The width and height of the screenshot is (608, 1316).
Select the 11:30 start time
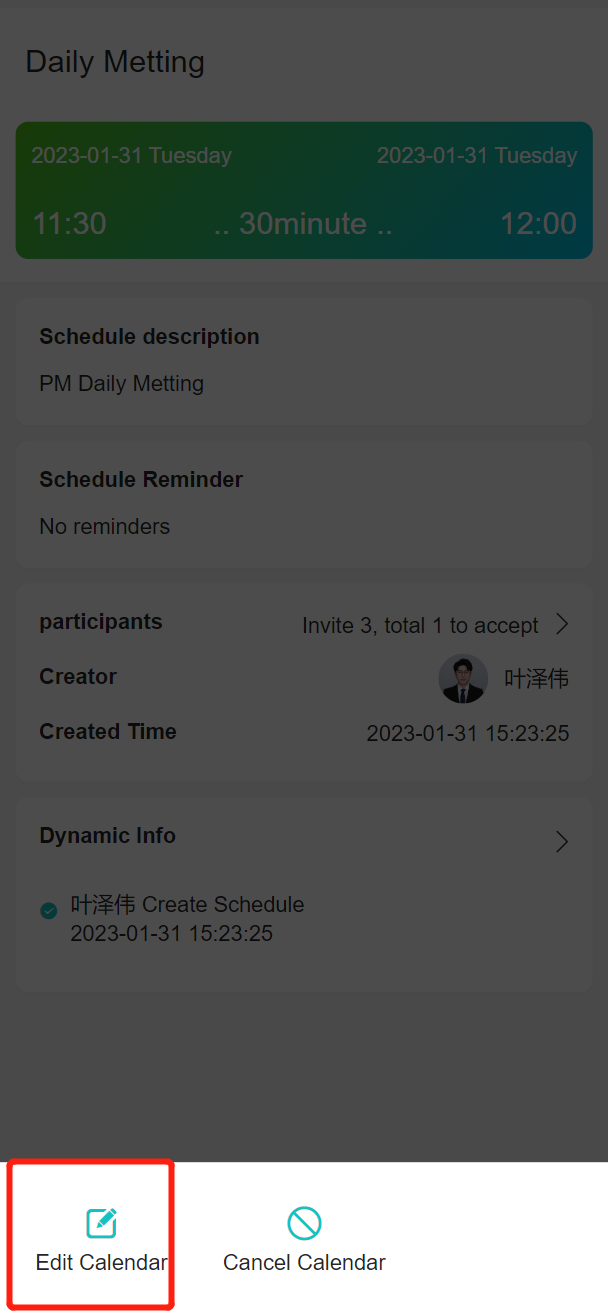(70, 224)
